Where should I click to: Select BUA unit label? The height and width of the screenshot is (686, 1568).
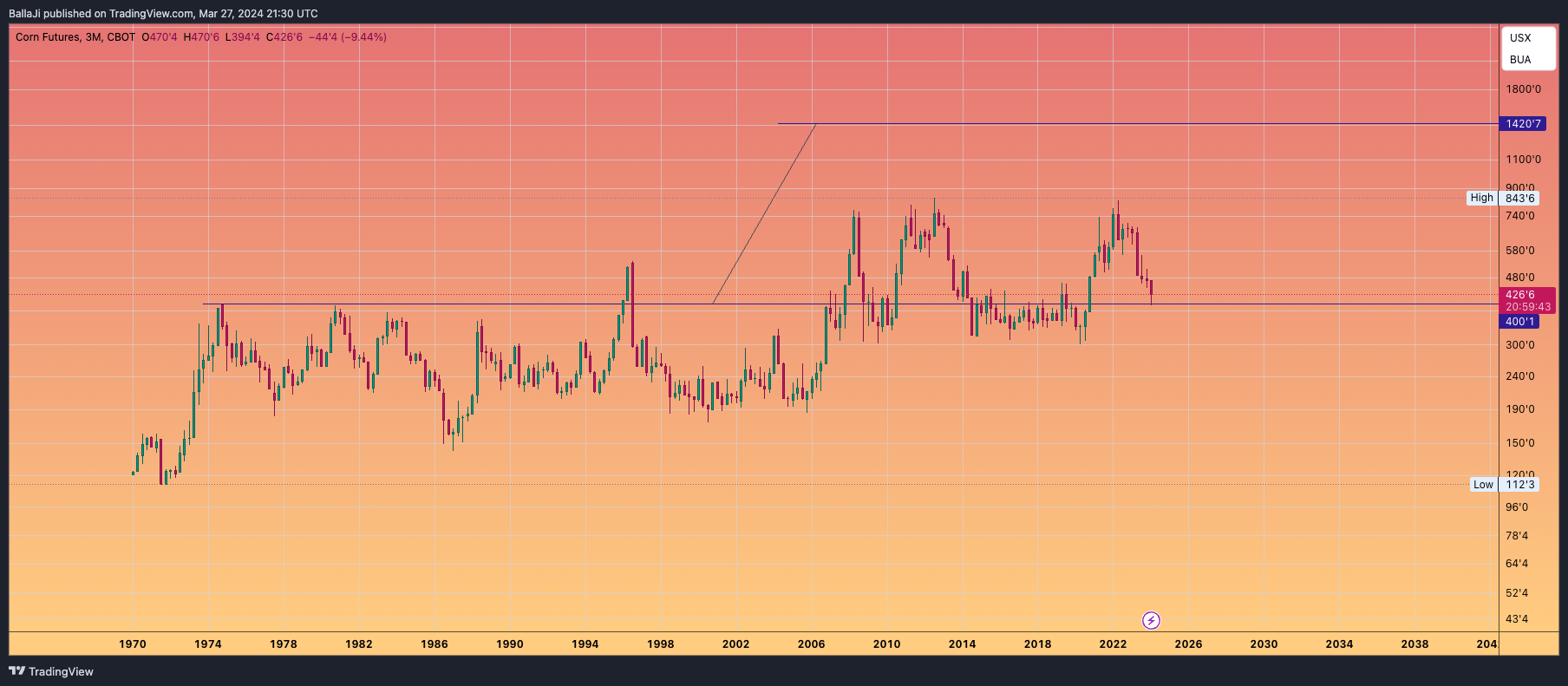[x=1520, y=60]
